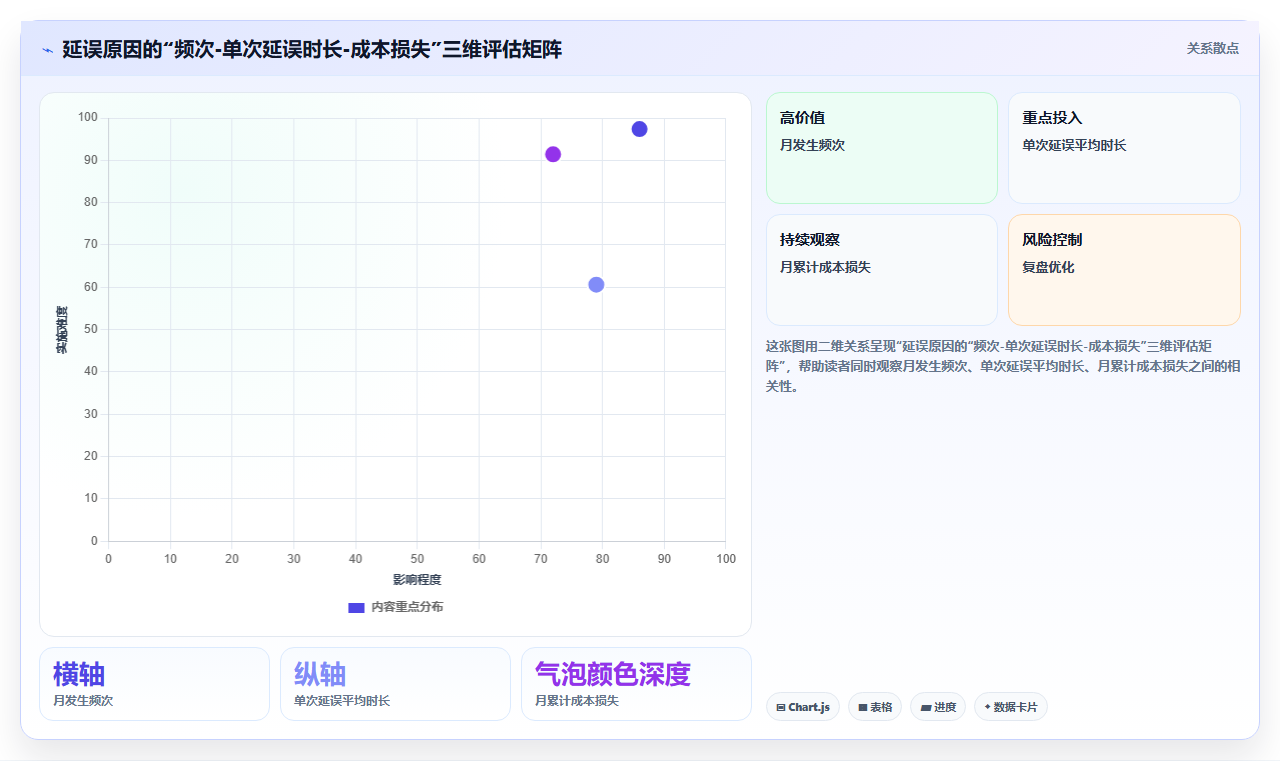Click the 表格 tag

pyautogui.click(x=875, y=707)
